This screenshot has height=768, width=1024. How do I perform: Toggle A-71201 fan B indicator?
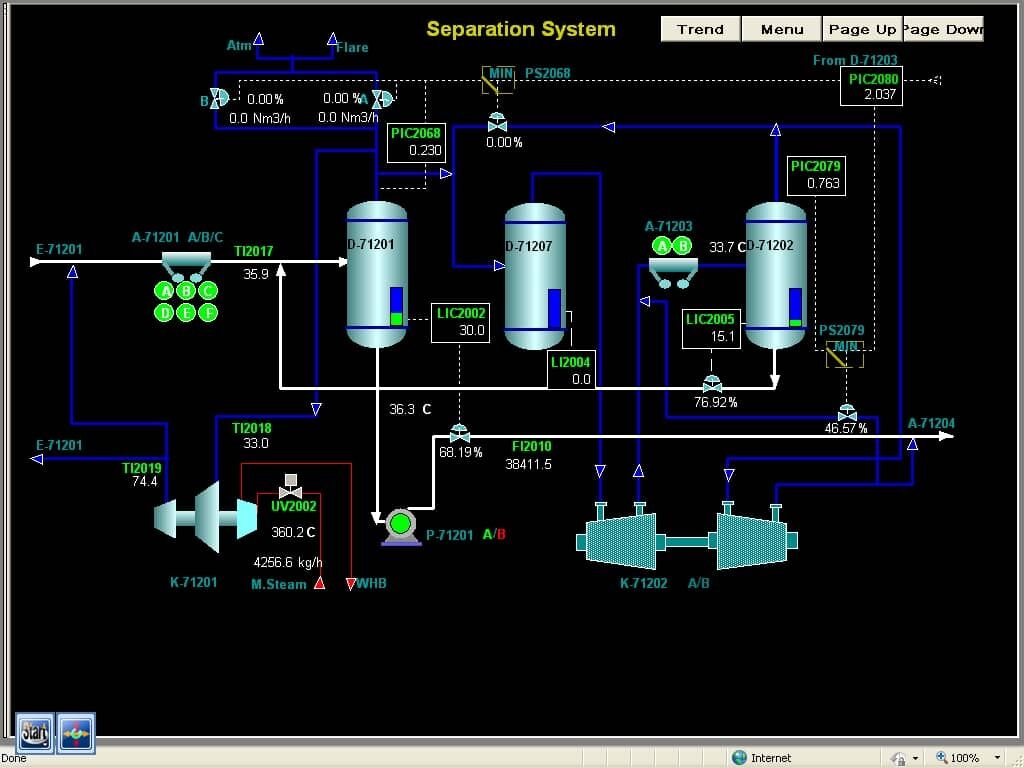click(x=186, y=291)
